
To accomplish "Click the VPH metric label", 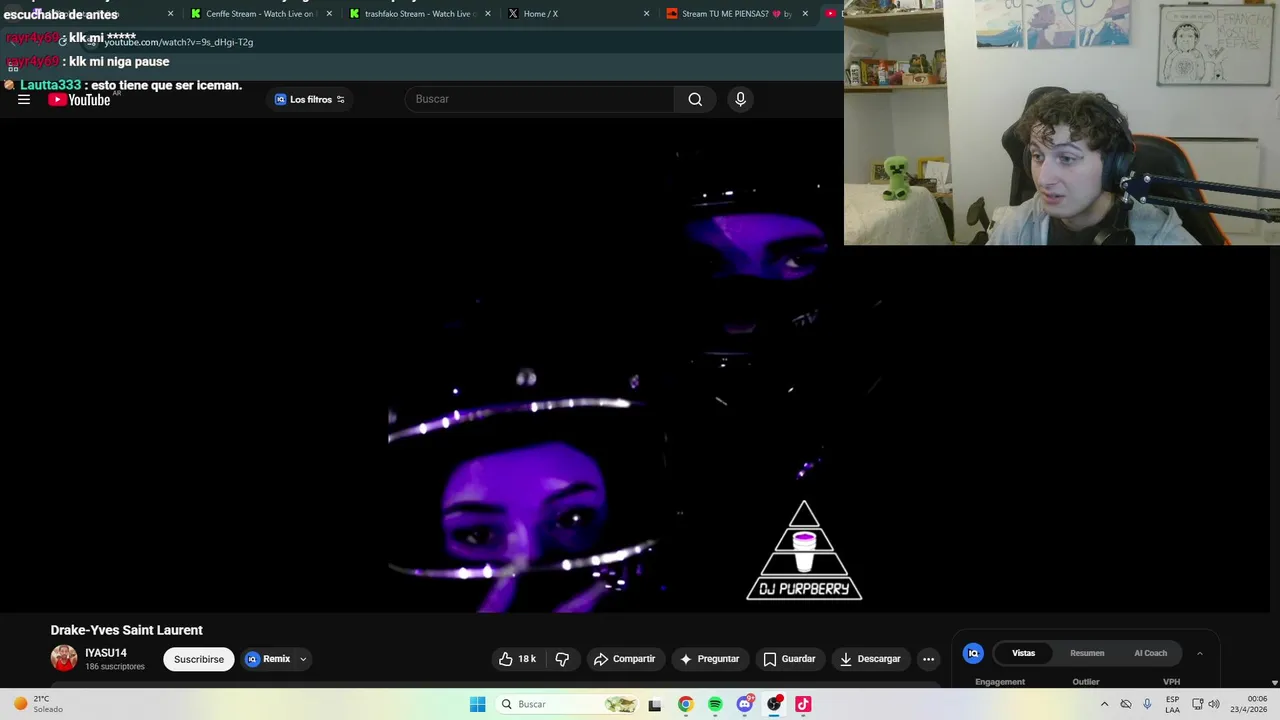I will click(x=1171, y=682).
